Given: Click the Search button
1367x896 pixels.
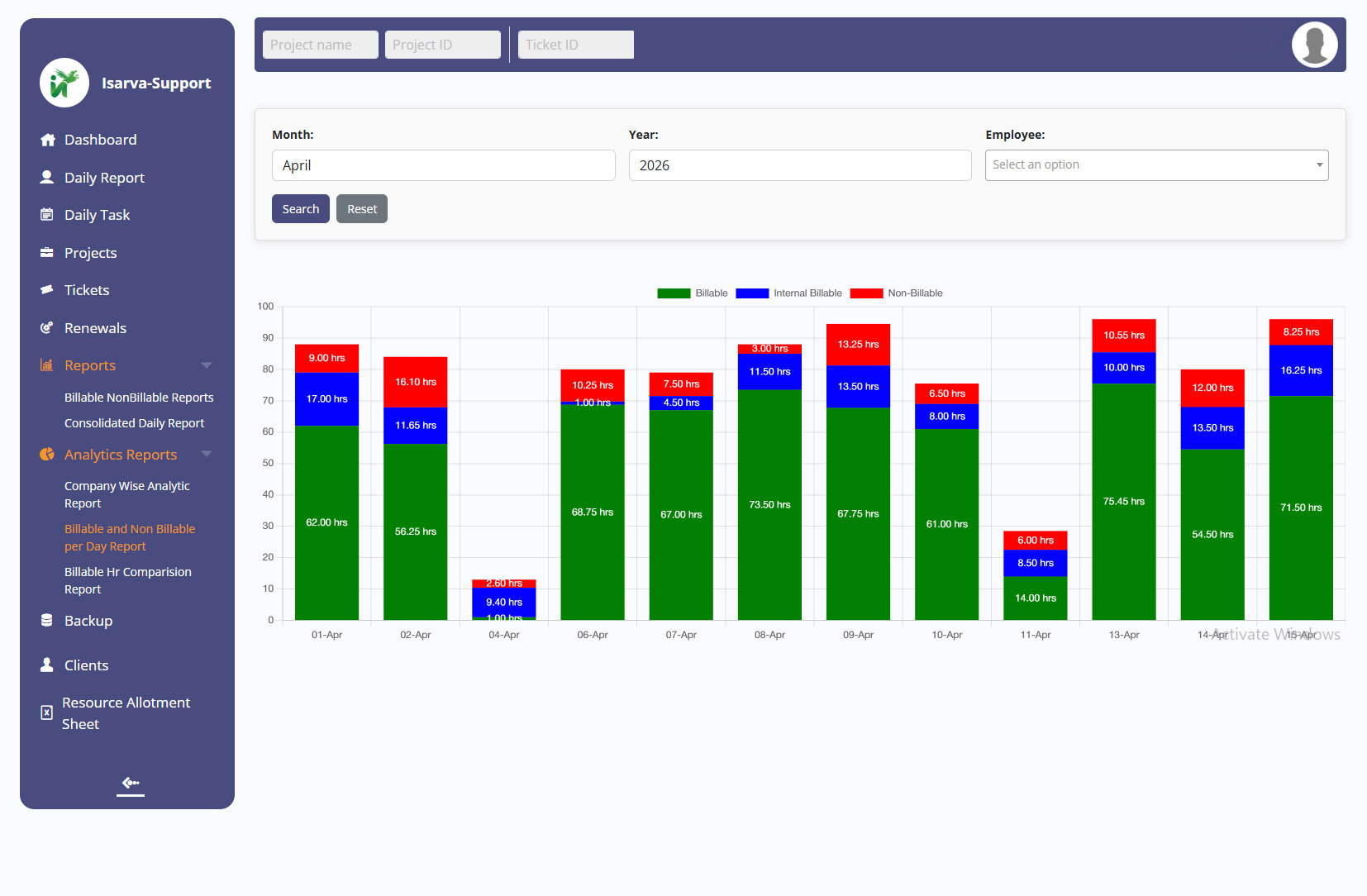Looking at the screenshot, I should [x=301, y=209].
